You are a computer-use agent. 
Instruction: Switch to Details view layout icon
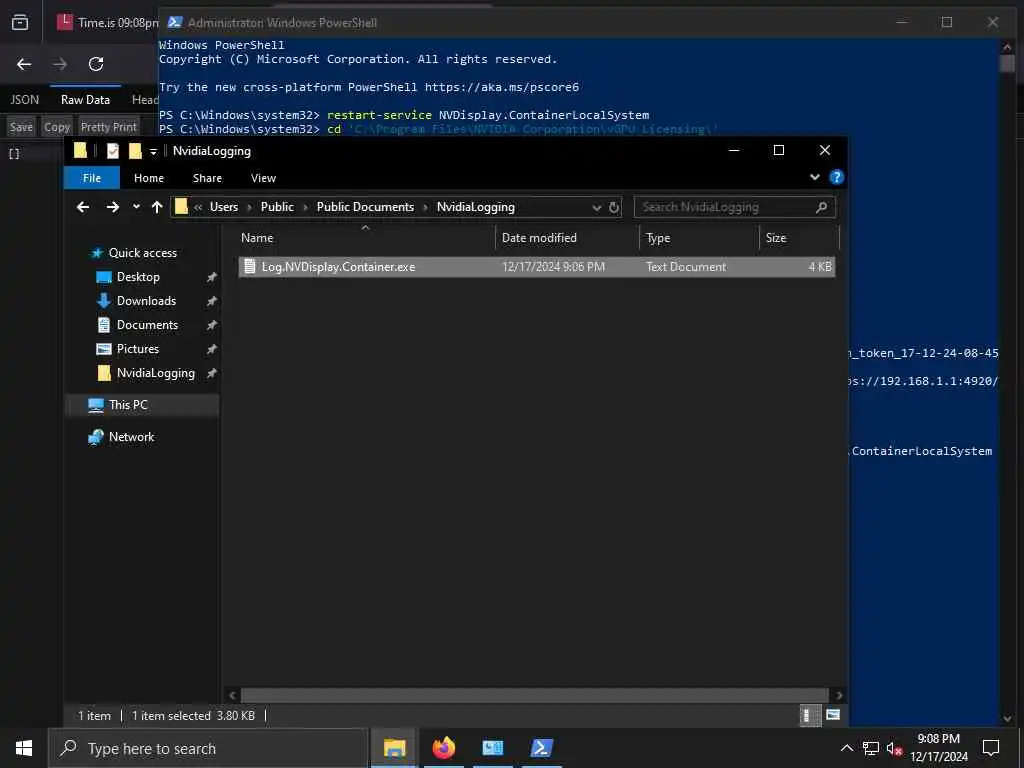click(x=808, y=715)
